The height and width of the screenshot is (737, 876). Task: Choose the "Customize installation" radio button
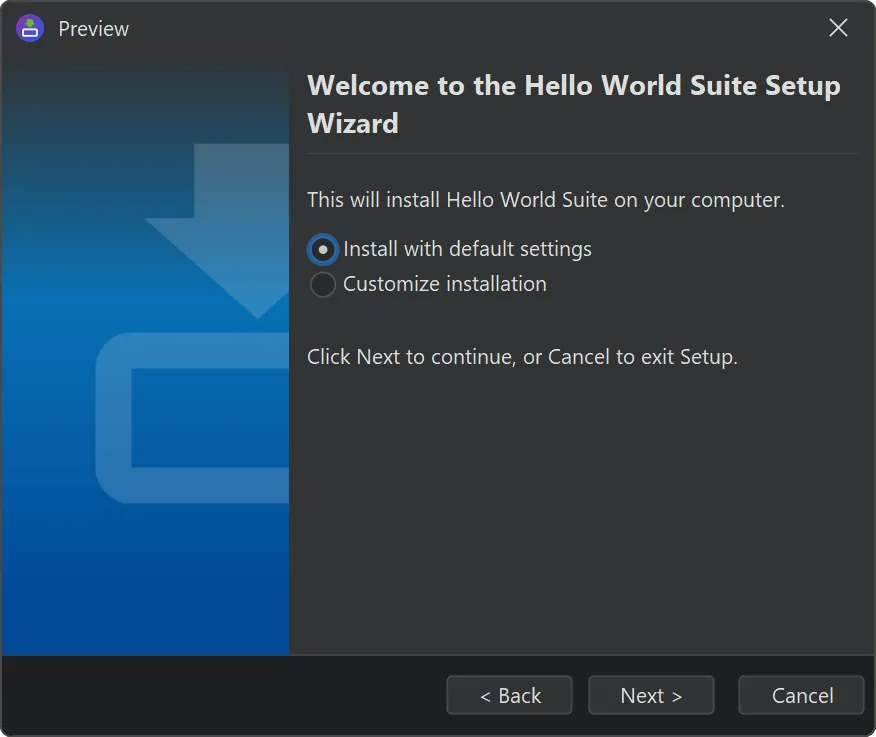click(x=323, y=285)
